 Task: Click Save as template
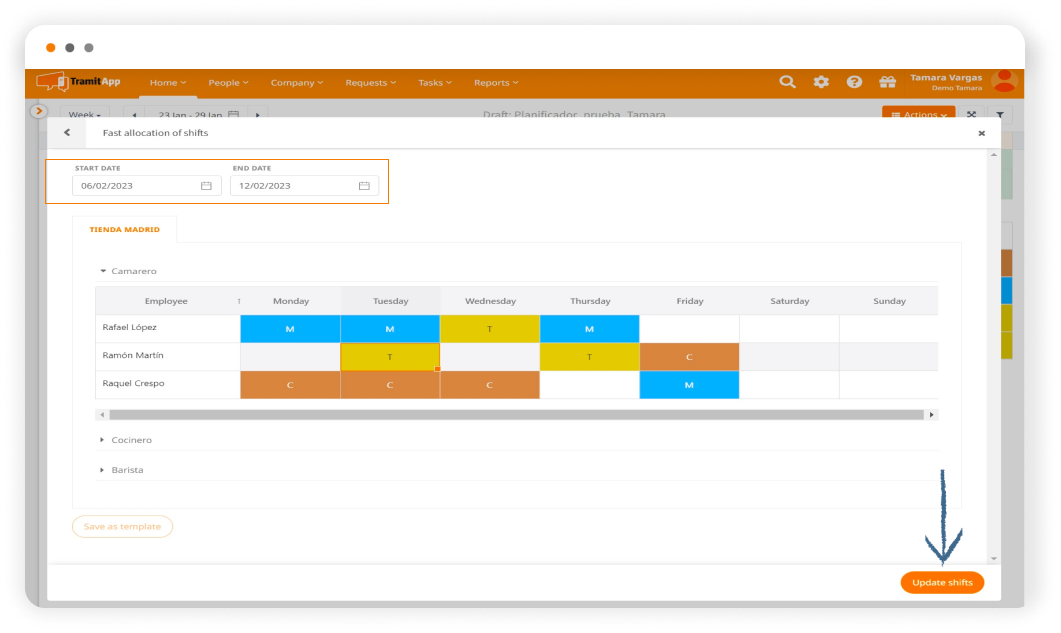[122, 526]
